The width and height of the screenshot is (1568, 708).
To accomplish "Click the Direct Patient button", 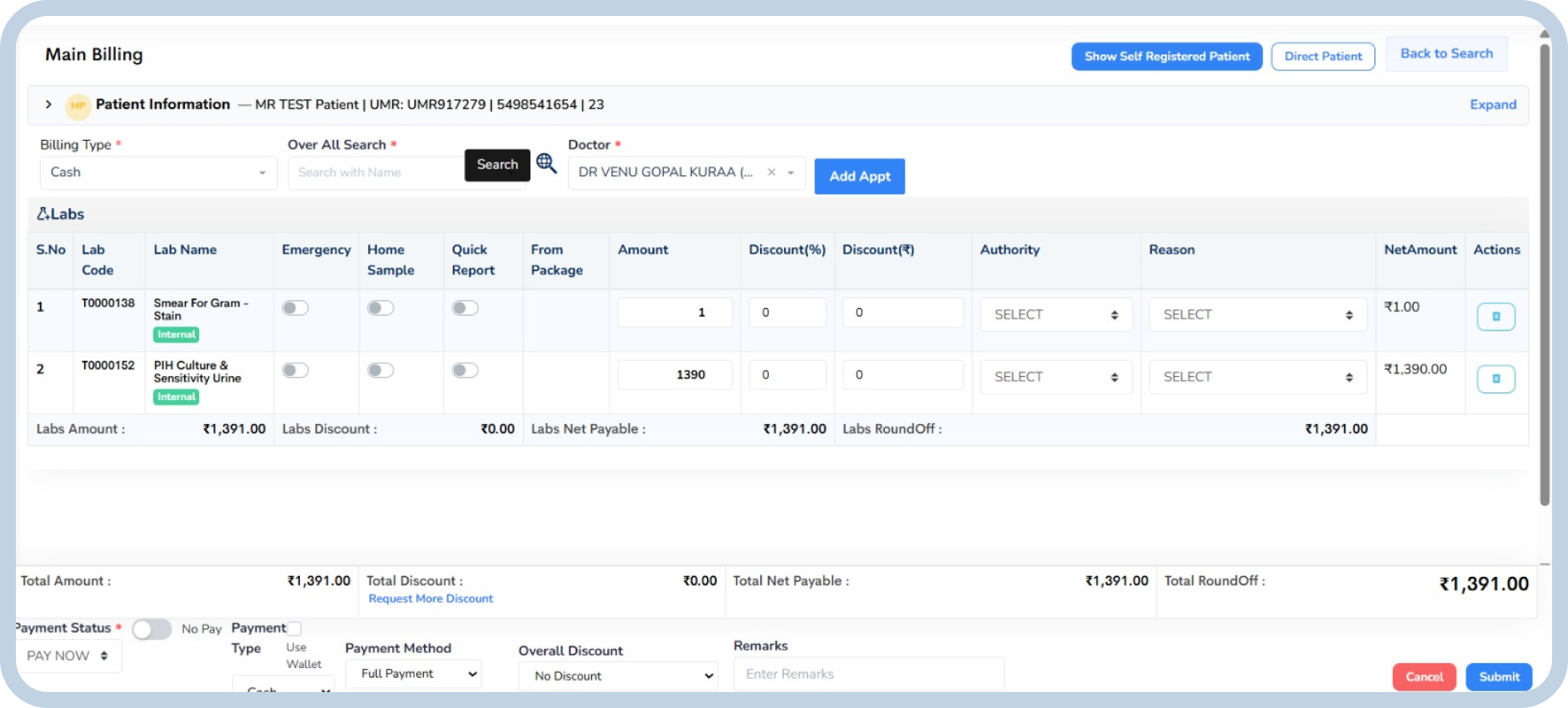I will point(1322,56).
